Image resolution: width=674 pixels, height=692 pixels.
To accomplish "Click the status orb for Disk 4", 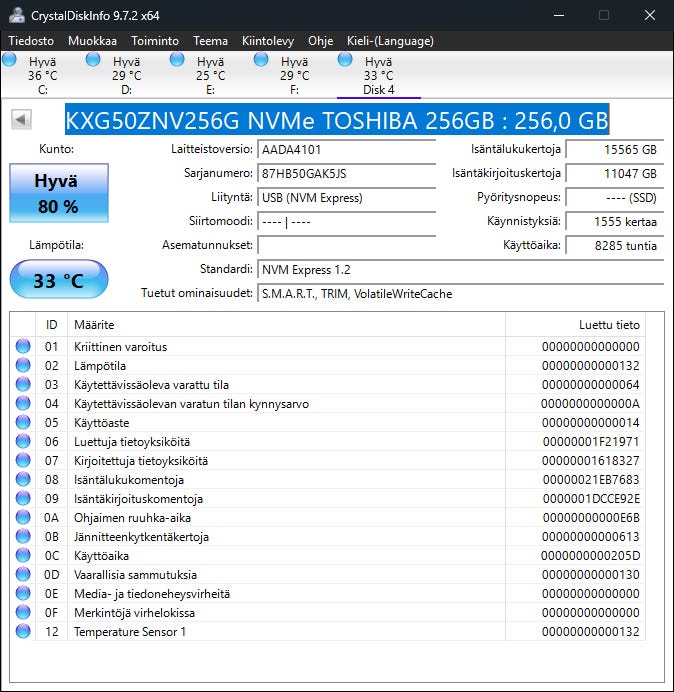I will tap(346, 60).
